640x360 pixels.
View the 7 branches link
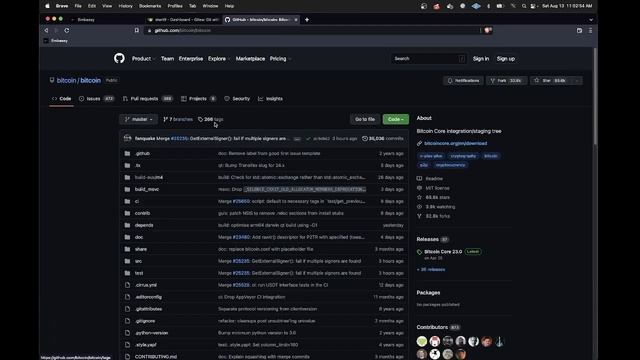[x=178, y=119]
